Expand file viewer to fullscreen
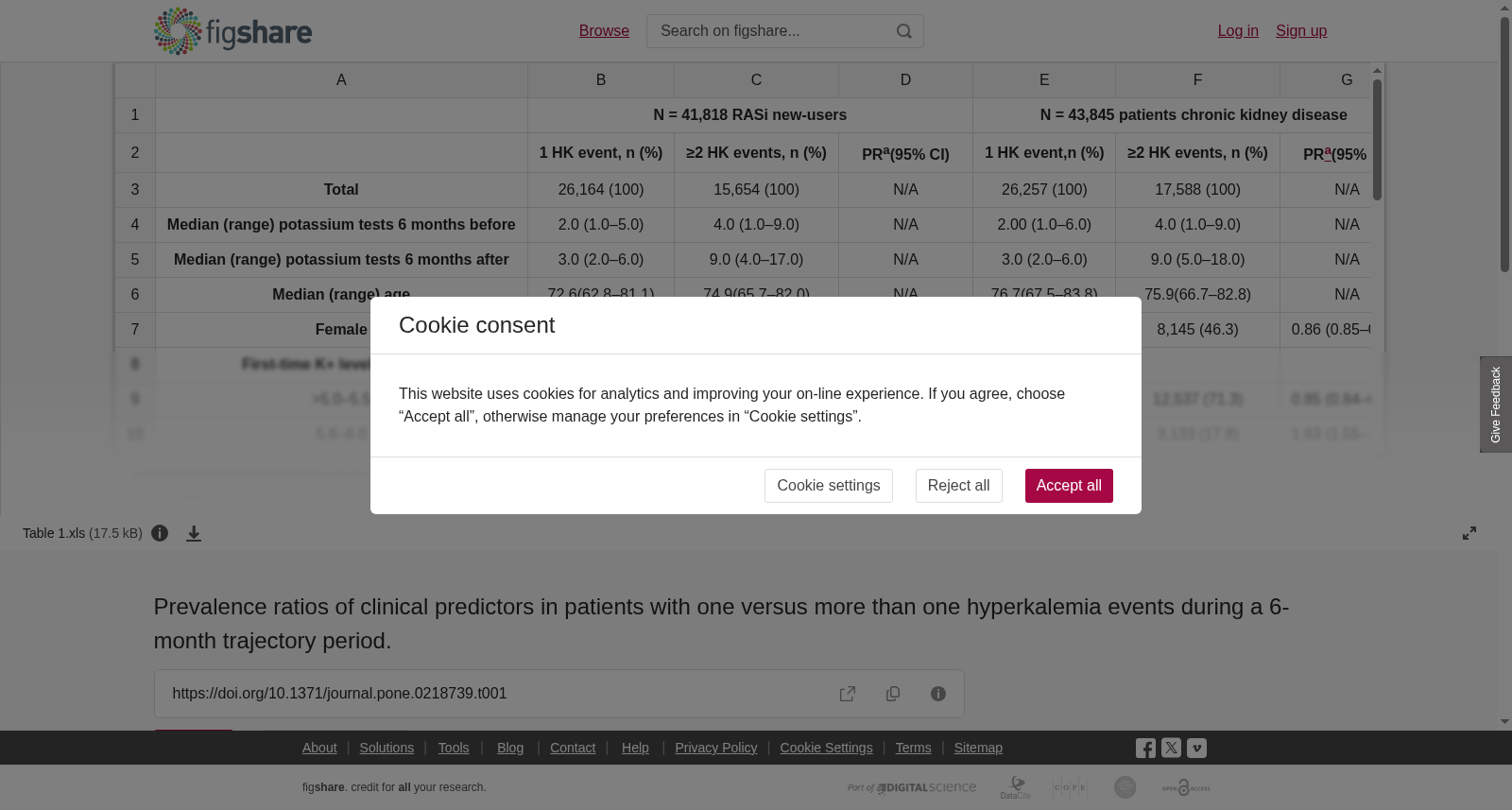This screenshot has height=810, width=1512. click(x=1469, y=533)
